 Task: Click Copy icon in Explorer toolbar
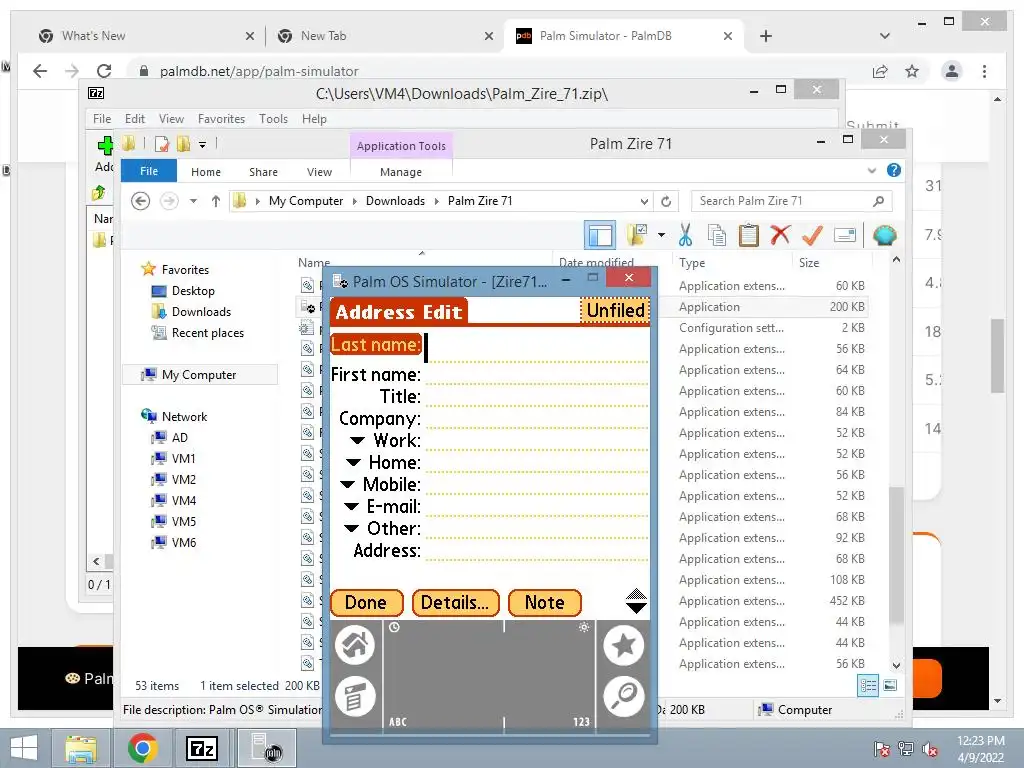pyautogui.click(x=717, y=235)
